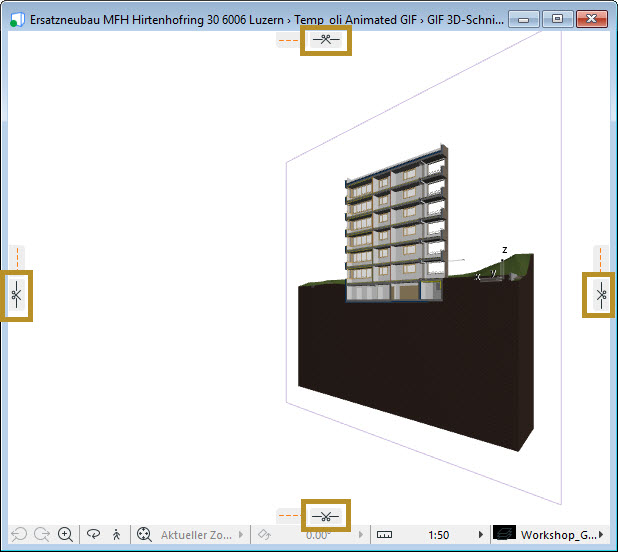Click the top scissors cutting plane handle
Screen dimensions: 618x552
pos(326,39)
